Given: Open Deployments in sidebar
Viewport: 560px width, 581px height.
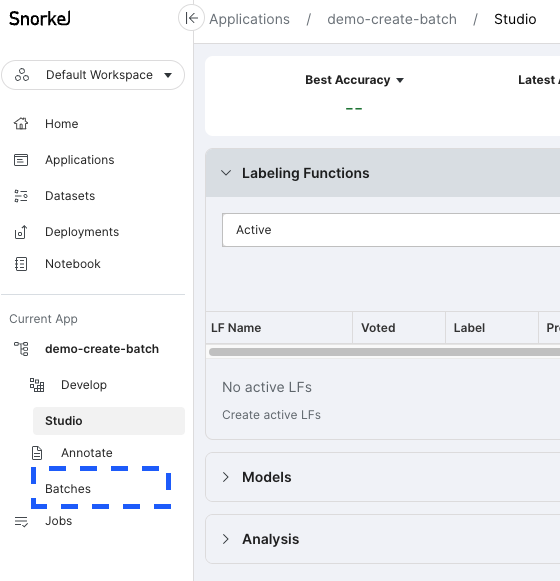Looking at the screenshot, I should pyautogui.click(x=82, y=232).
